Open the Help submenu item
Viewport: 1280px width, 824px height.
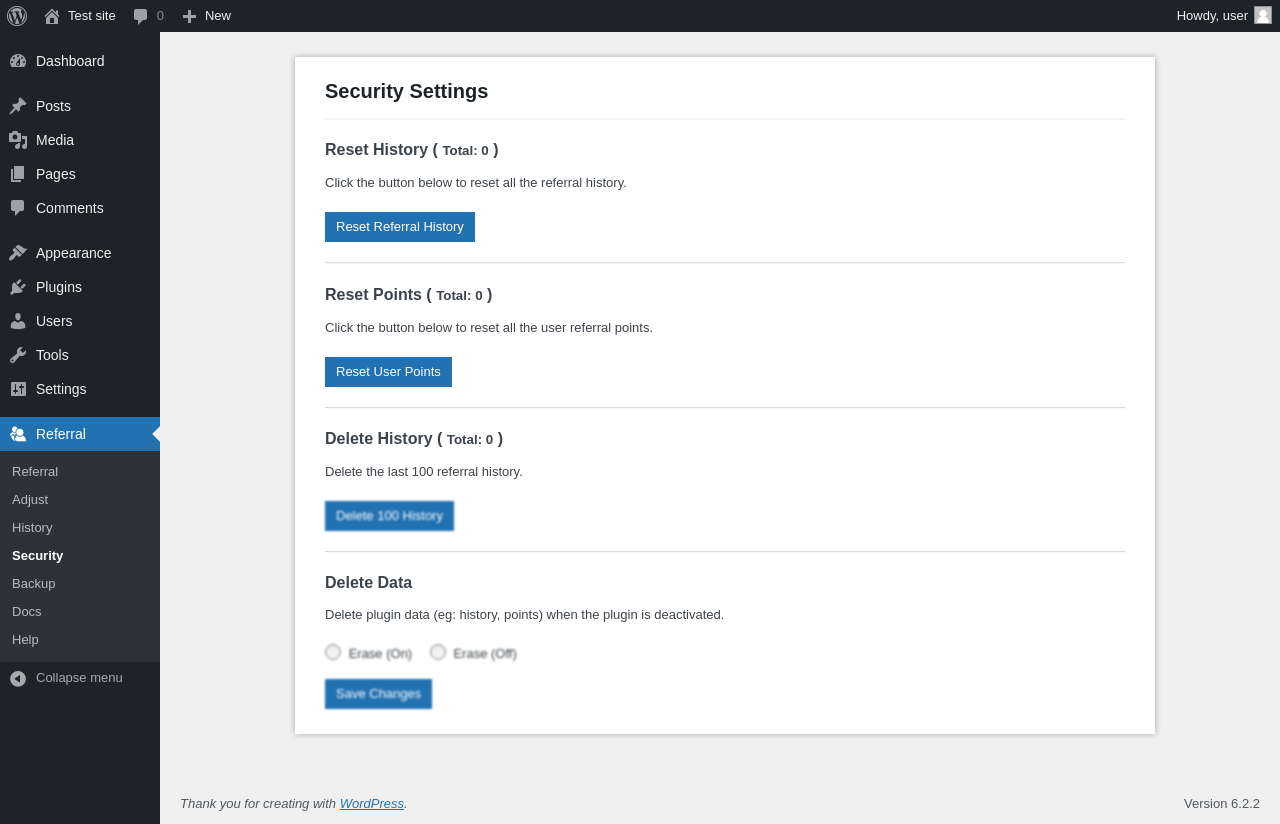point(80,639)
